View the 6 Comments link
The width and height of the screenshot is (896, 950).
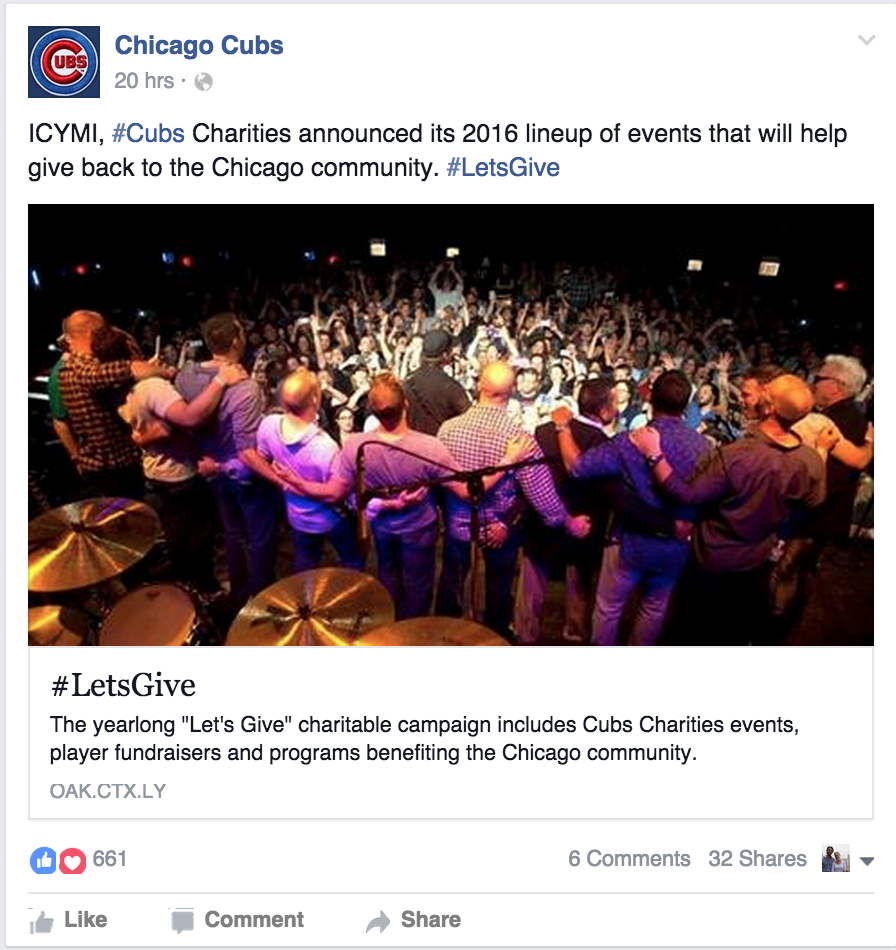tap(629, 859)
